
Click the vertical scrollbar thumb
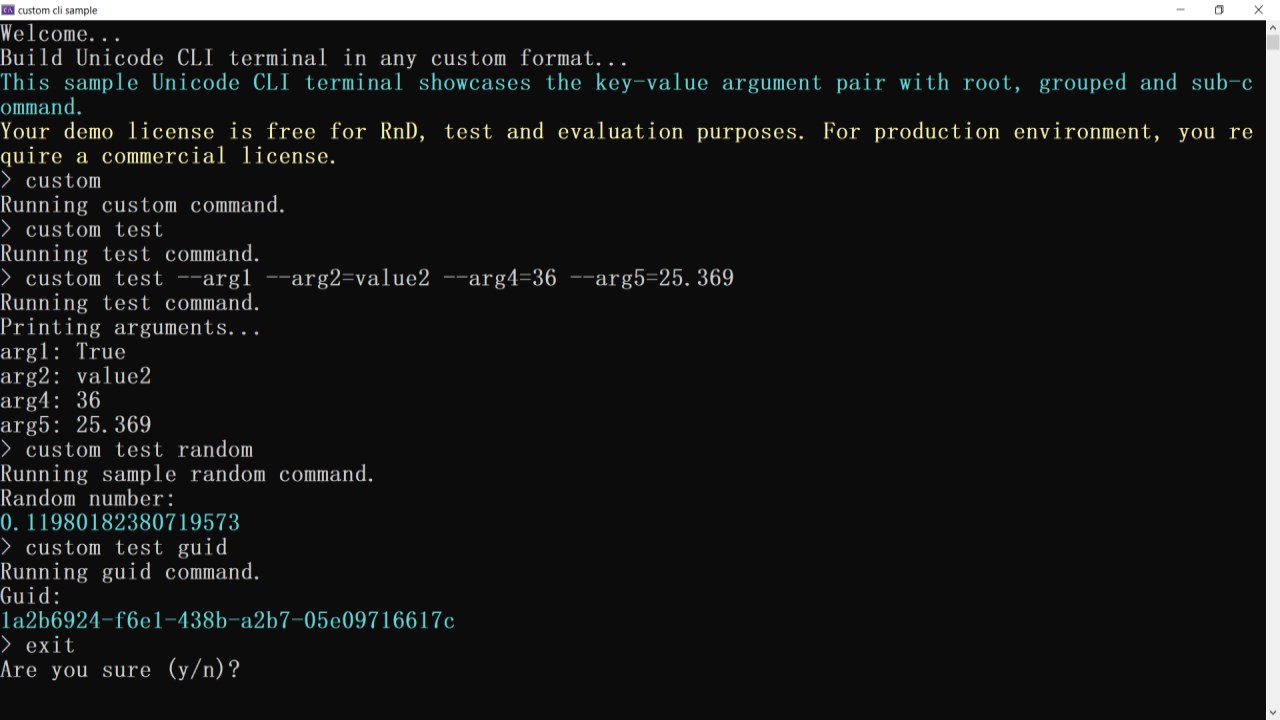(1272, 42)
